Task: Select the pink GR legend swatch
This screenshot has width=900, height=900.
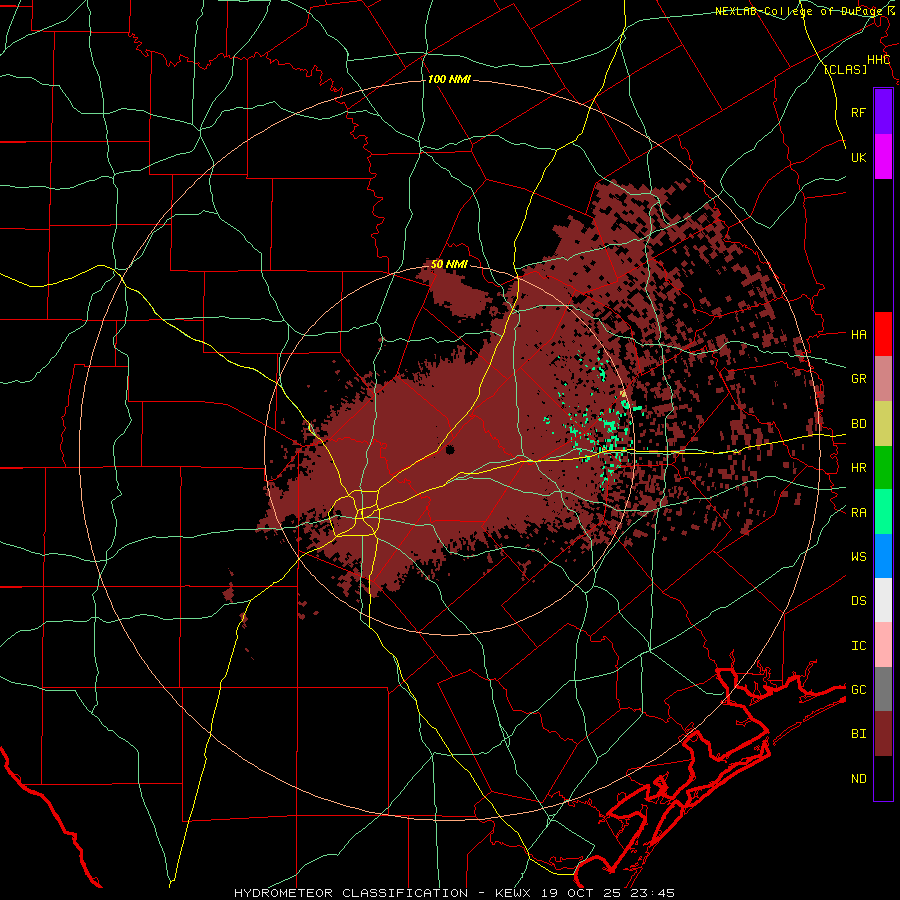Action: click(x=883, y=379)
